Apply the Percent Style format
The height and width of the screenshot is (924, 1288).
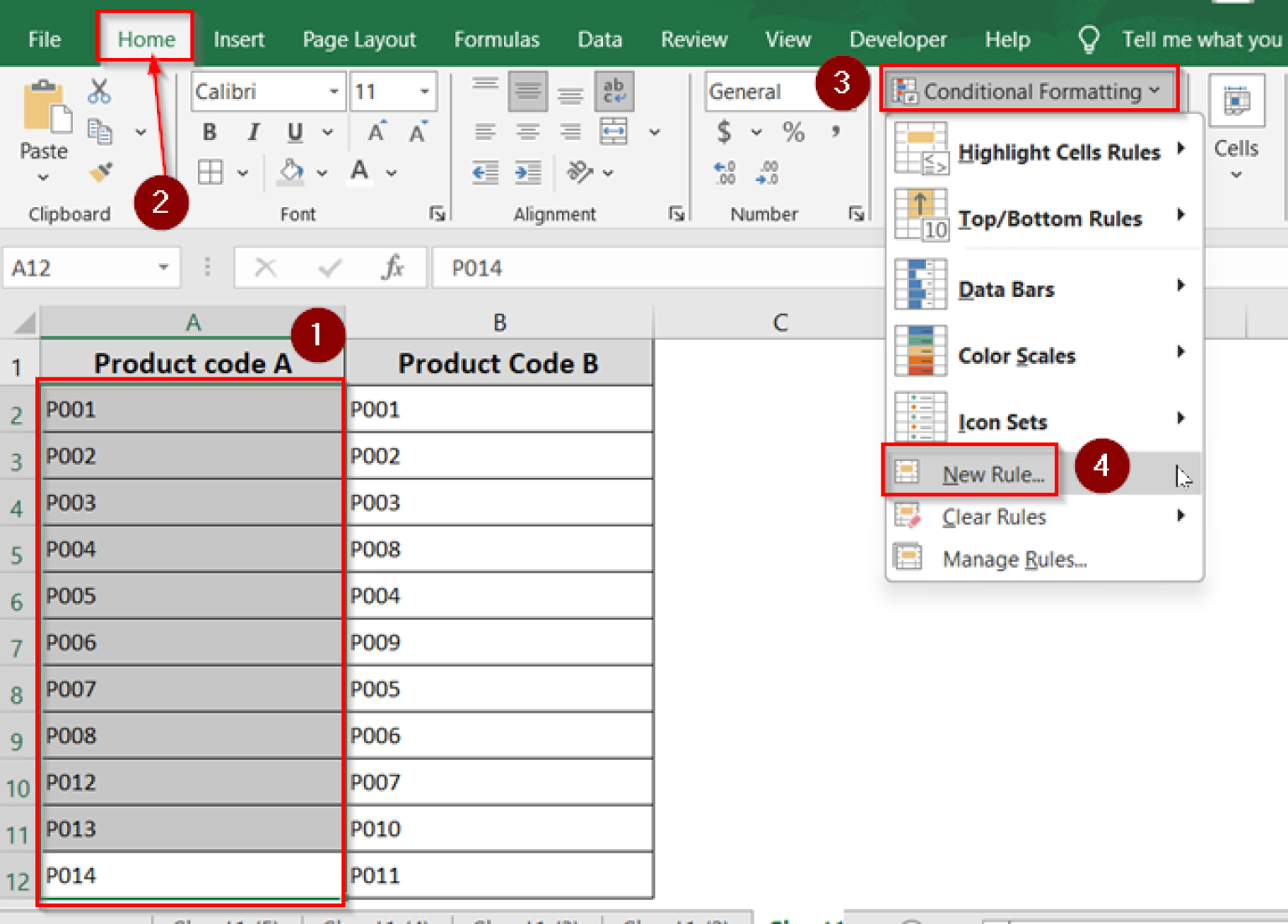[792, 132]
